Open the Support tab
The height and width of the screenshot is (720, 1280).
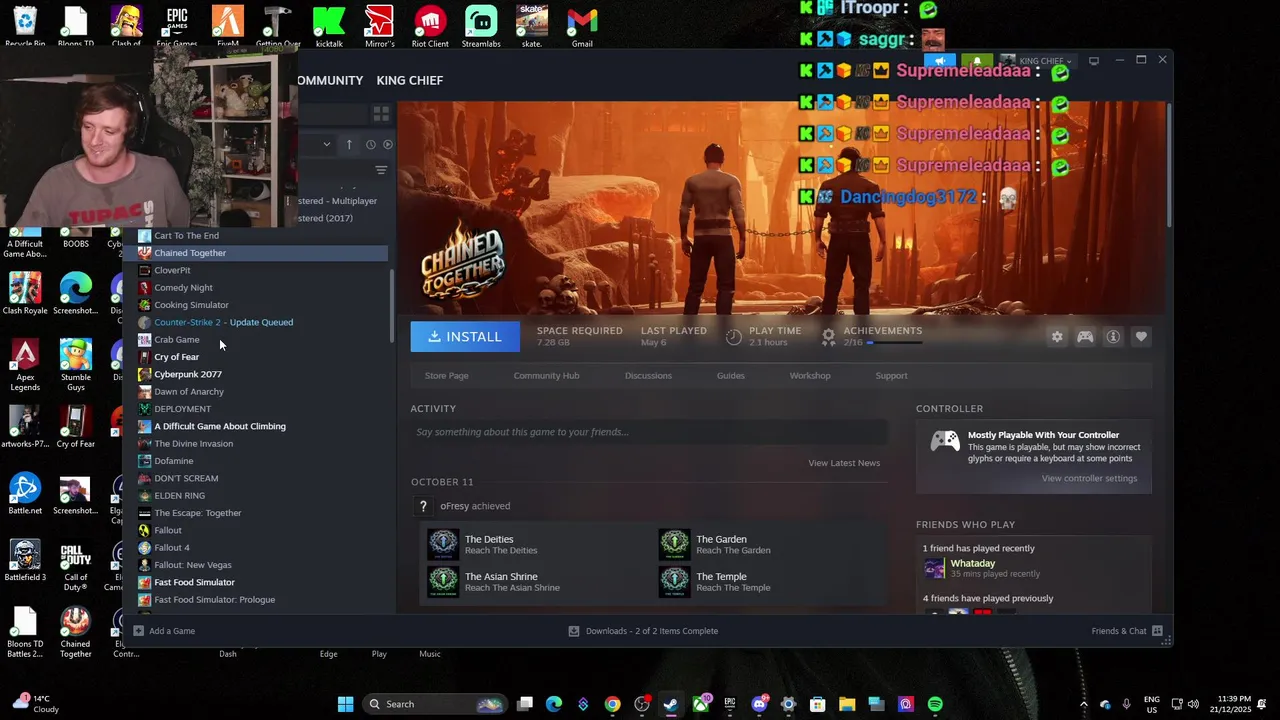891,376
